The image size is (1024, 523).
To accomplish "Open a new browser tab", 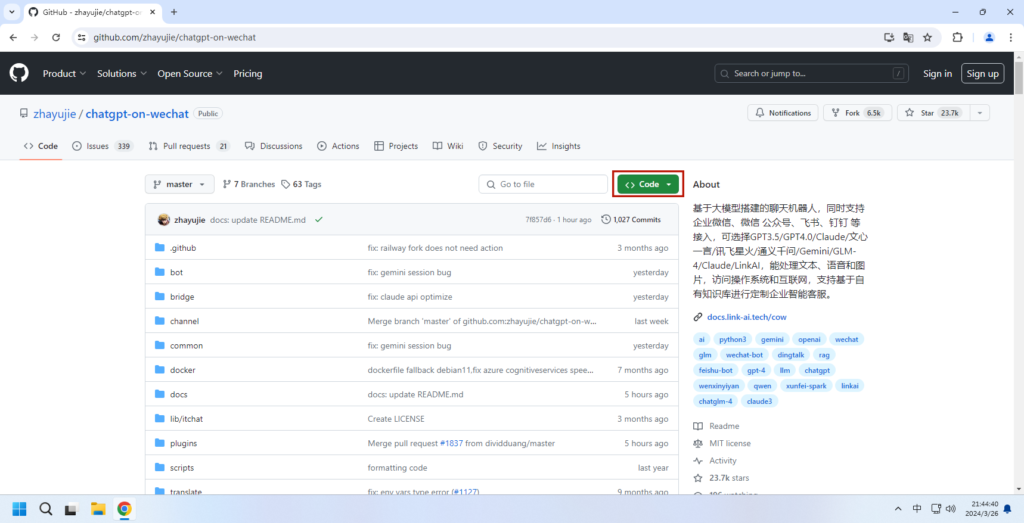I will pyautogui.click(x=174, y=12).
